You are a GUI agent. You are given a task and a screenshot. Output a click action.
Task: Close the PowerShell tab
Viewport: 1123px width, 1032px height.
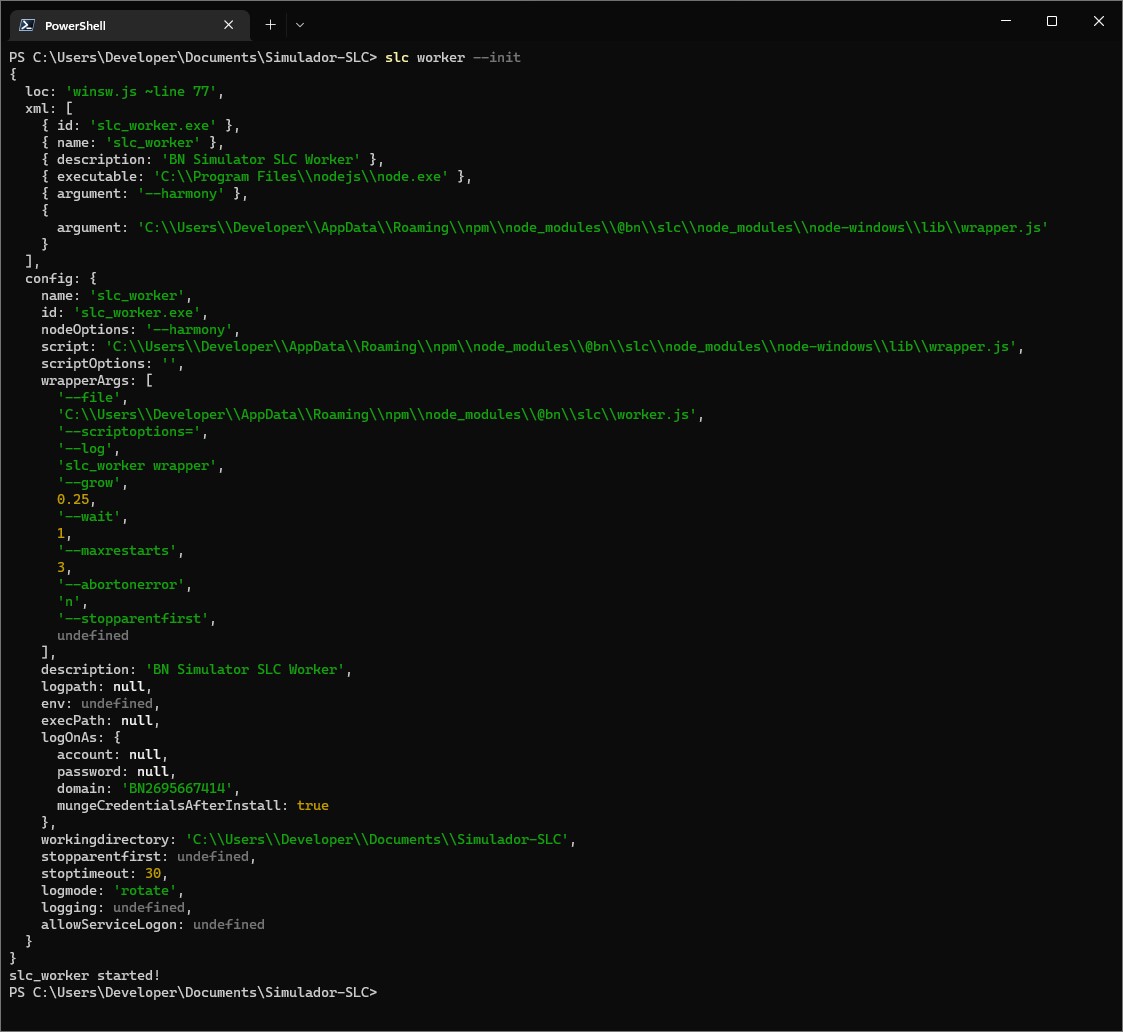228,24
